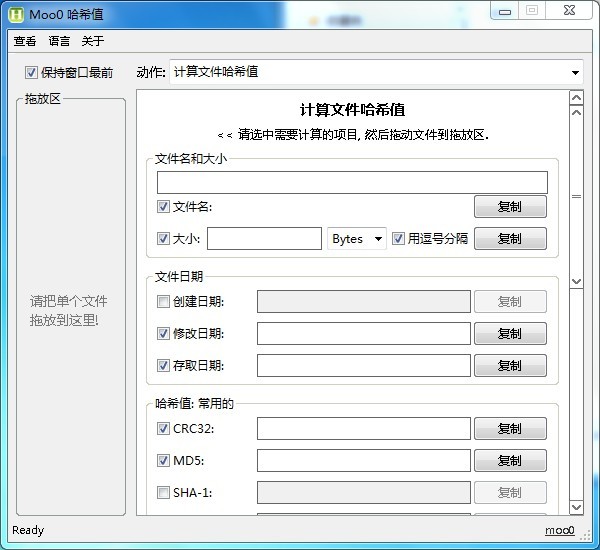Click the scroll-to-bottom arrow on scrollbar

click(576, 508)
